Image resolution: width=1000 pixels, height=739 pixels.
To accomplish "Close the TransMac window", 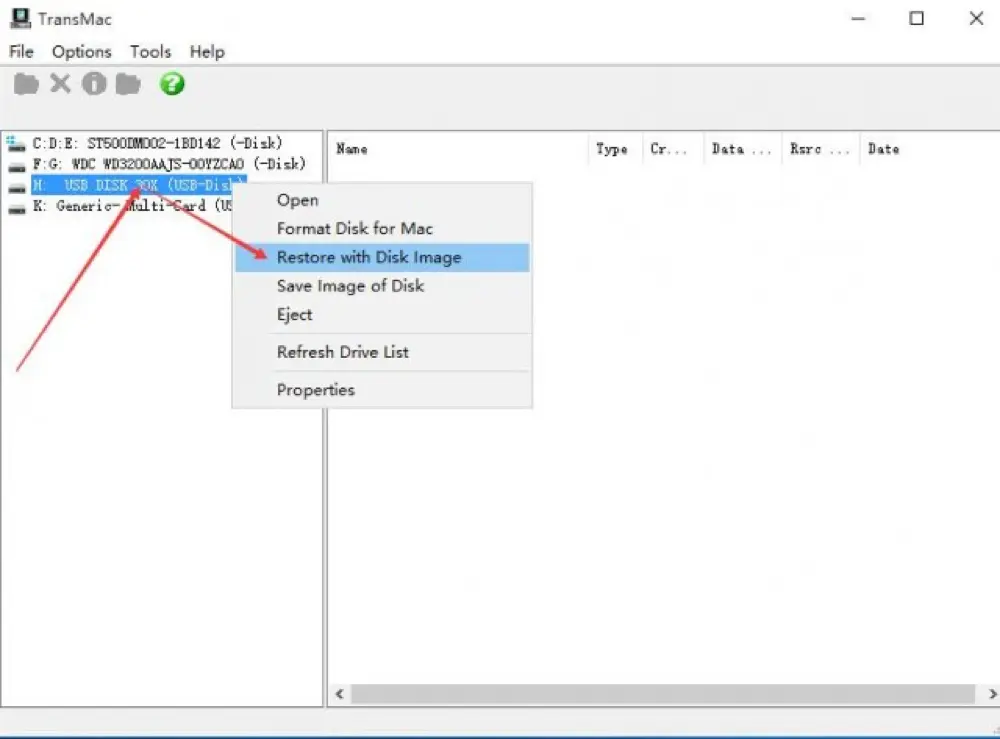I will click(976, 18).
